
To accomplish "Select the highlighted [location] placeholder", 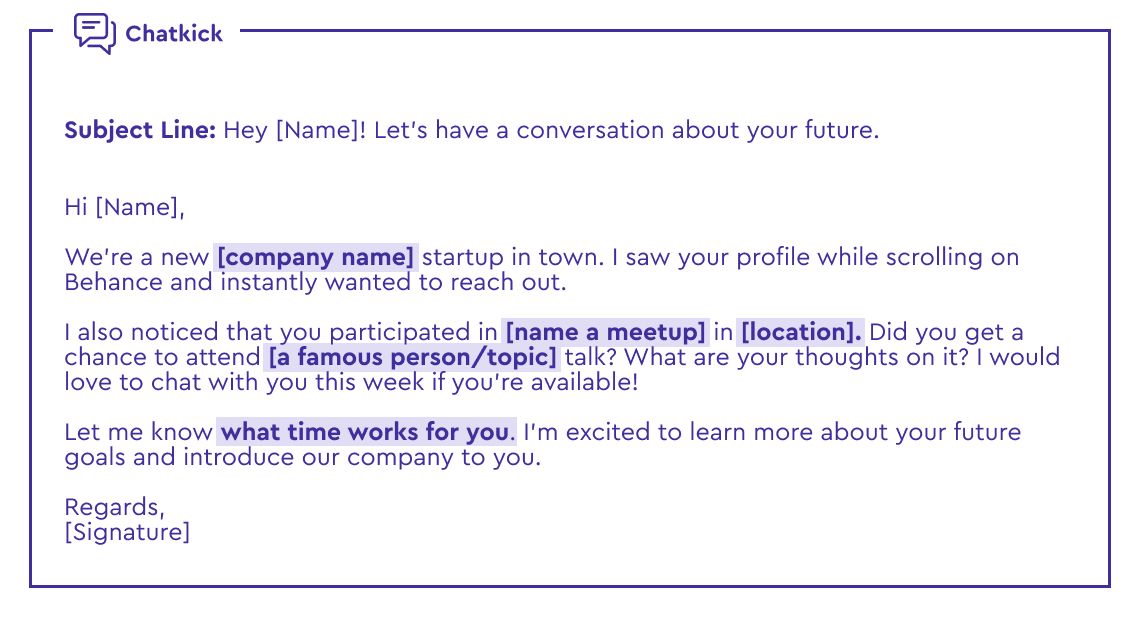I will click(x=800, y=332).
